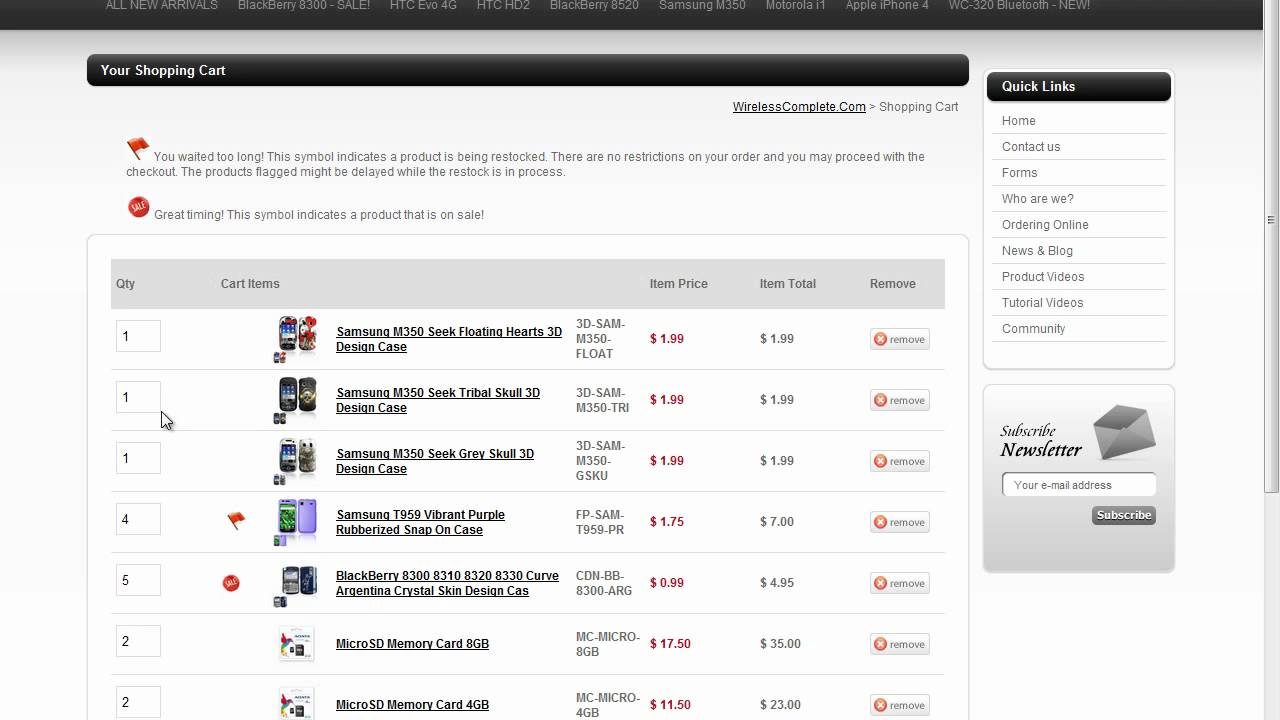Click the Item Total column header
The image size is (1280, 720).
point(788,284)
